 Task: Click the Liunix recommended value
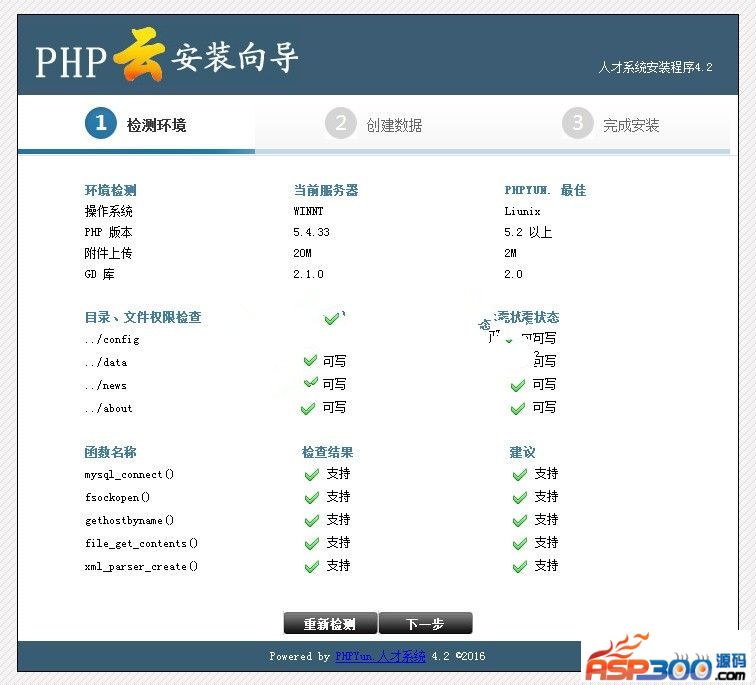[522, 211]
